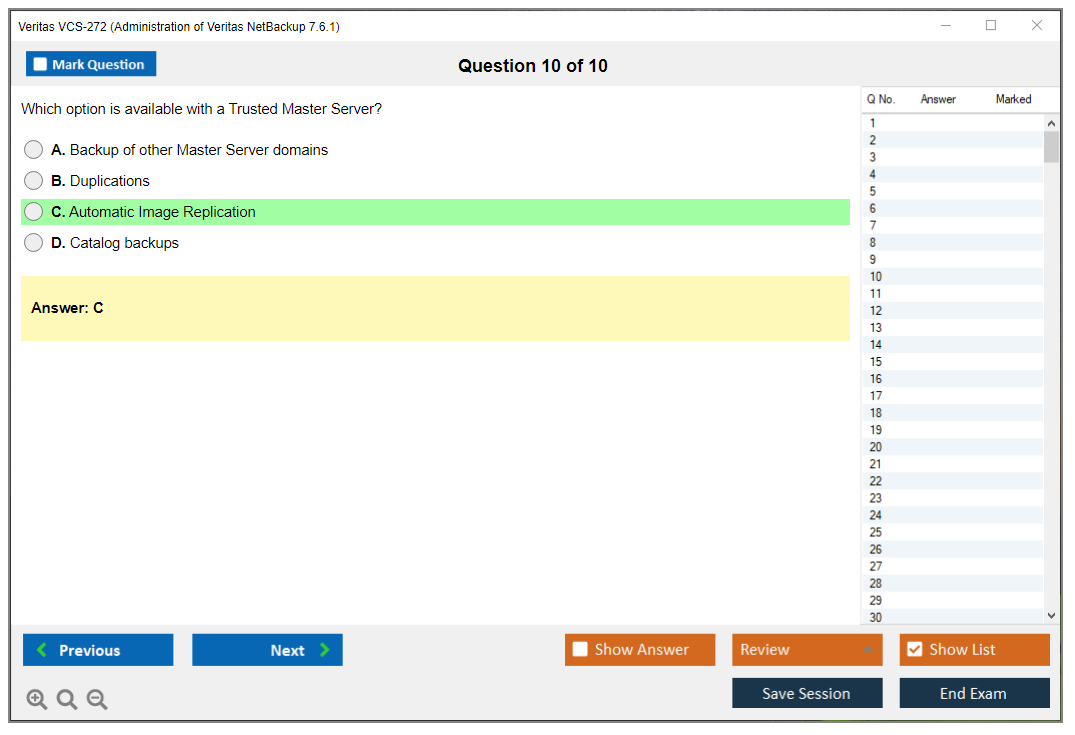Enable the Show Answer checkbox
Viewport: 1075px width, 735px height.
pyautogui.click(x=581, y=650)
